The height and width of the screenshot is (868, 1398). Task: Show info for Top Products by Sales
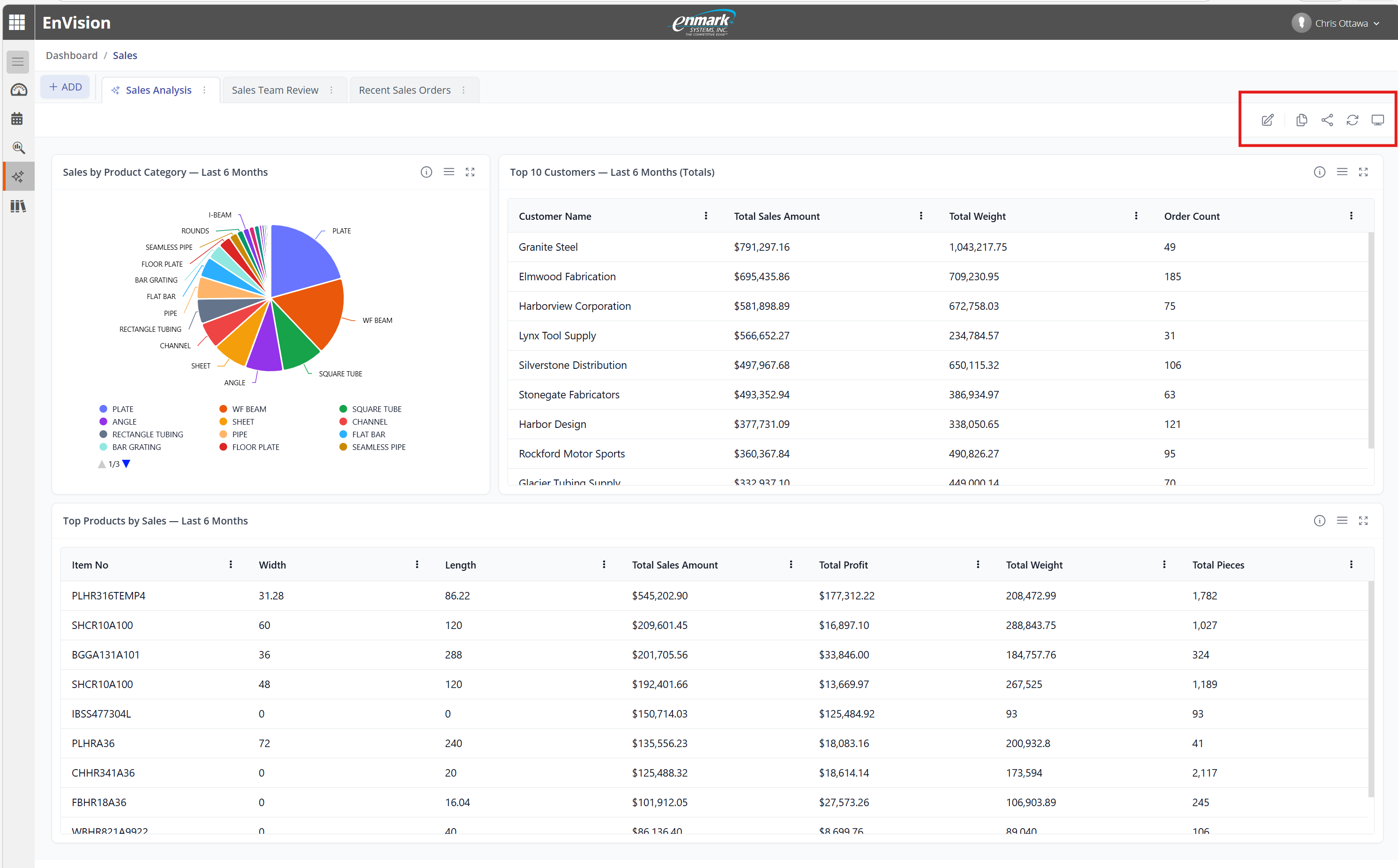1319,521
